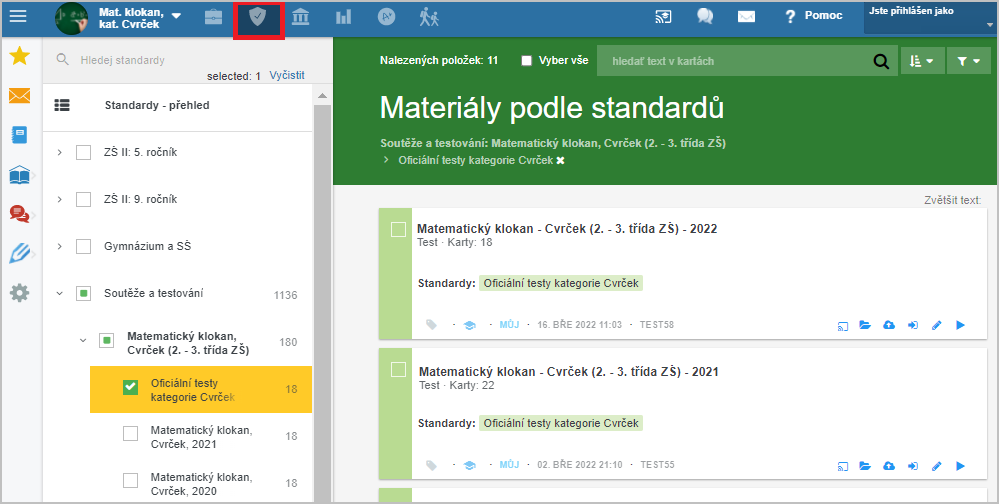The width and height of the screenshot is (999, 504).
Task: Cast the 2021 Cvrček test
Action: click(842, 466)
